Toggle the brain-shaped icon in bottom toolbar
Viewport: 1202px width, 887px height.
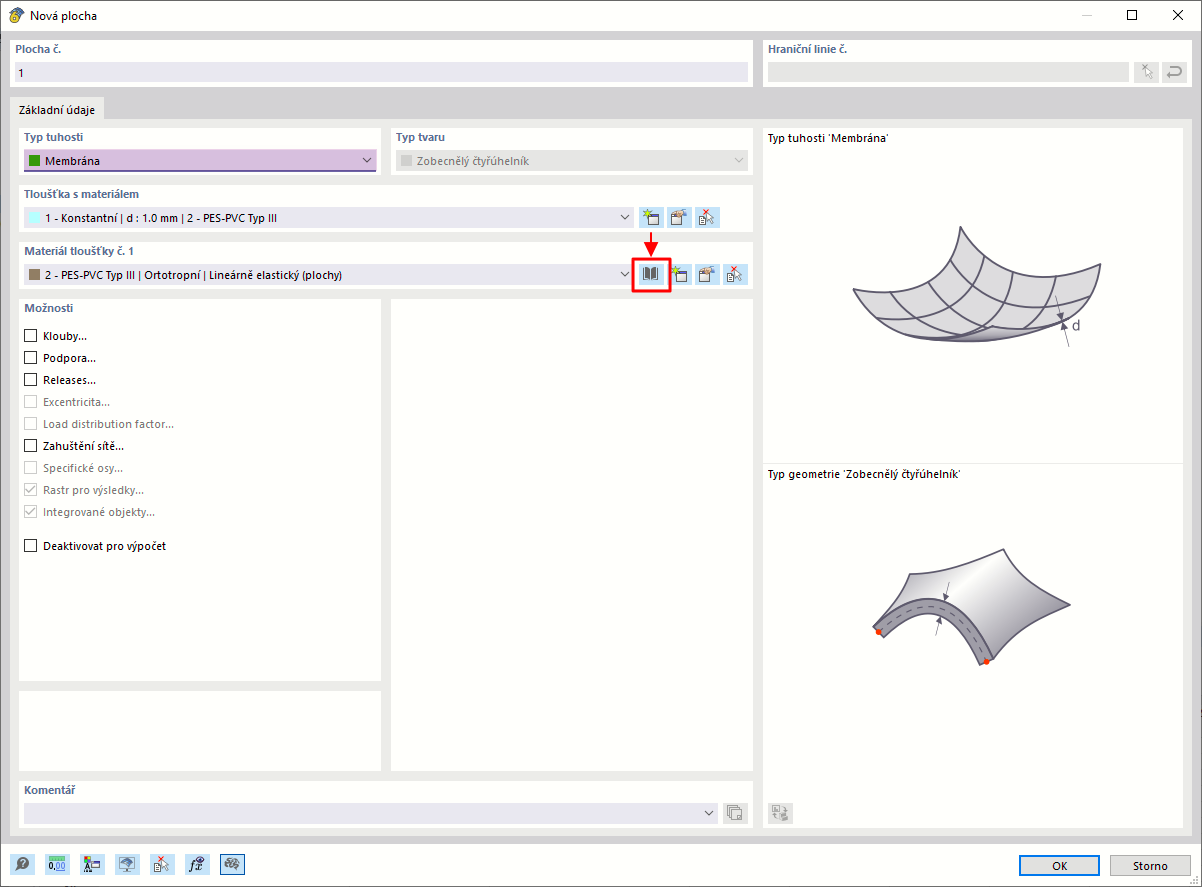(232, 865)
